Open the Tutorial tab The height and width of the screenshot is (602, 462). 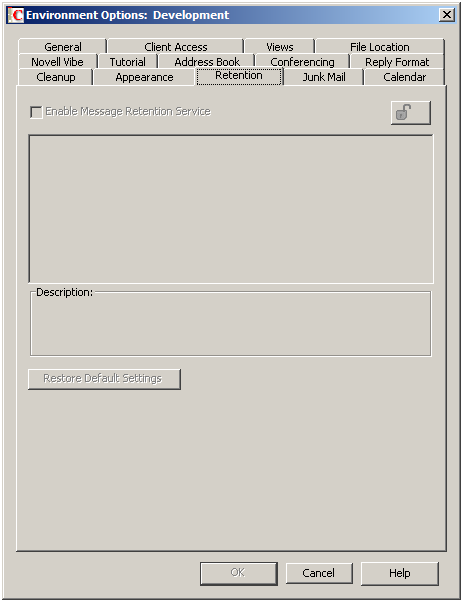128,62
